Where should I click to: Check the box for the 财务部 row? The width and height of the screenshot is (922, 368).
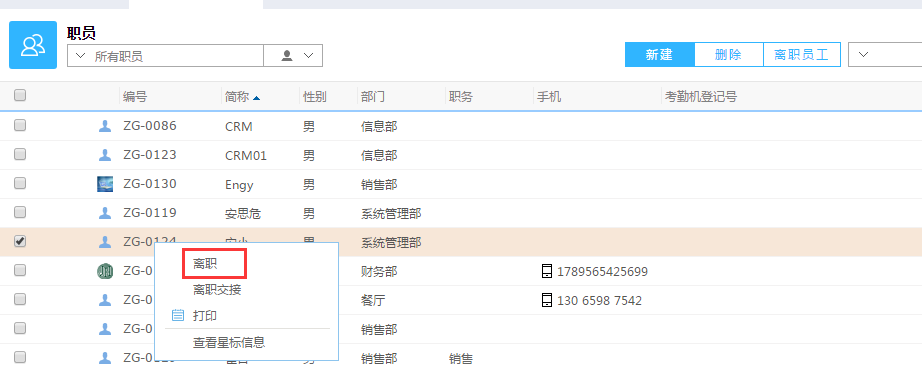click(20, 270)
